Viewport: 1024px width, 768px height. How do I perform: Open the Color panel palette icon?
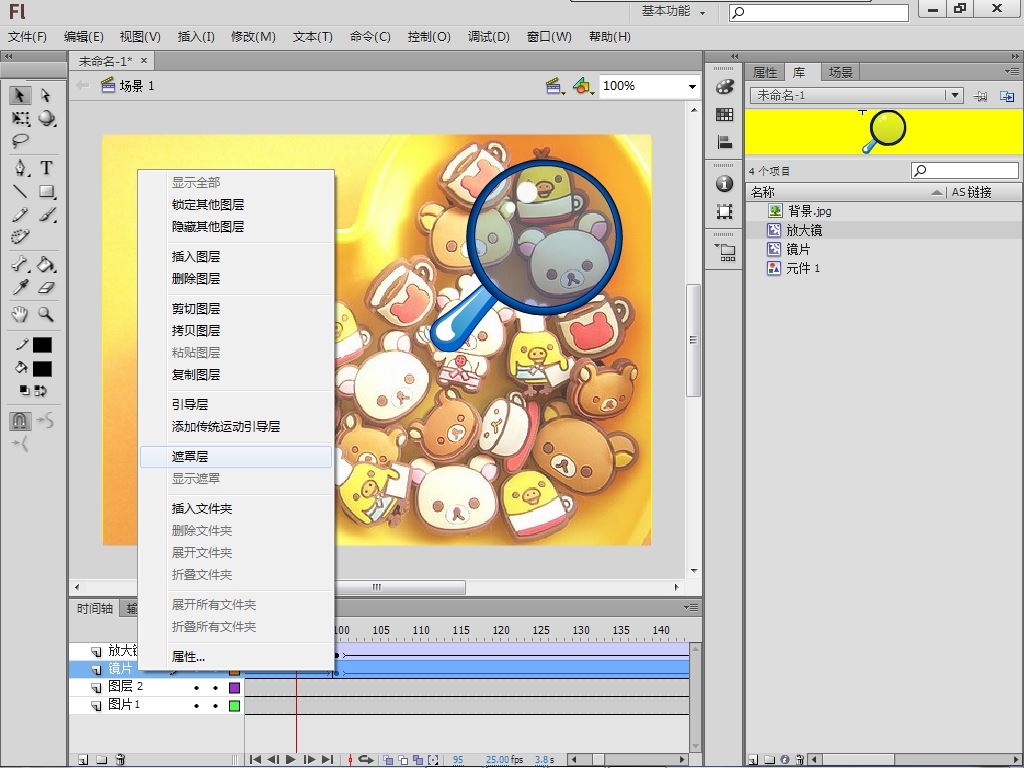pos(724,86)
